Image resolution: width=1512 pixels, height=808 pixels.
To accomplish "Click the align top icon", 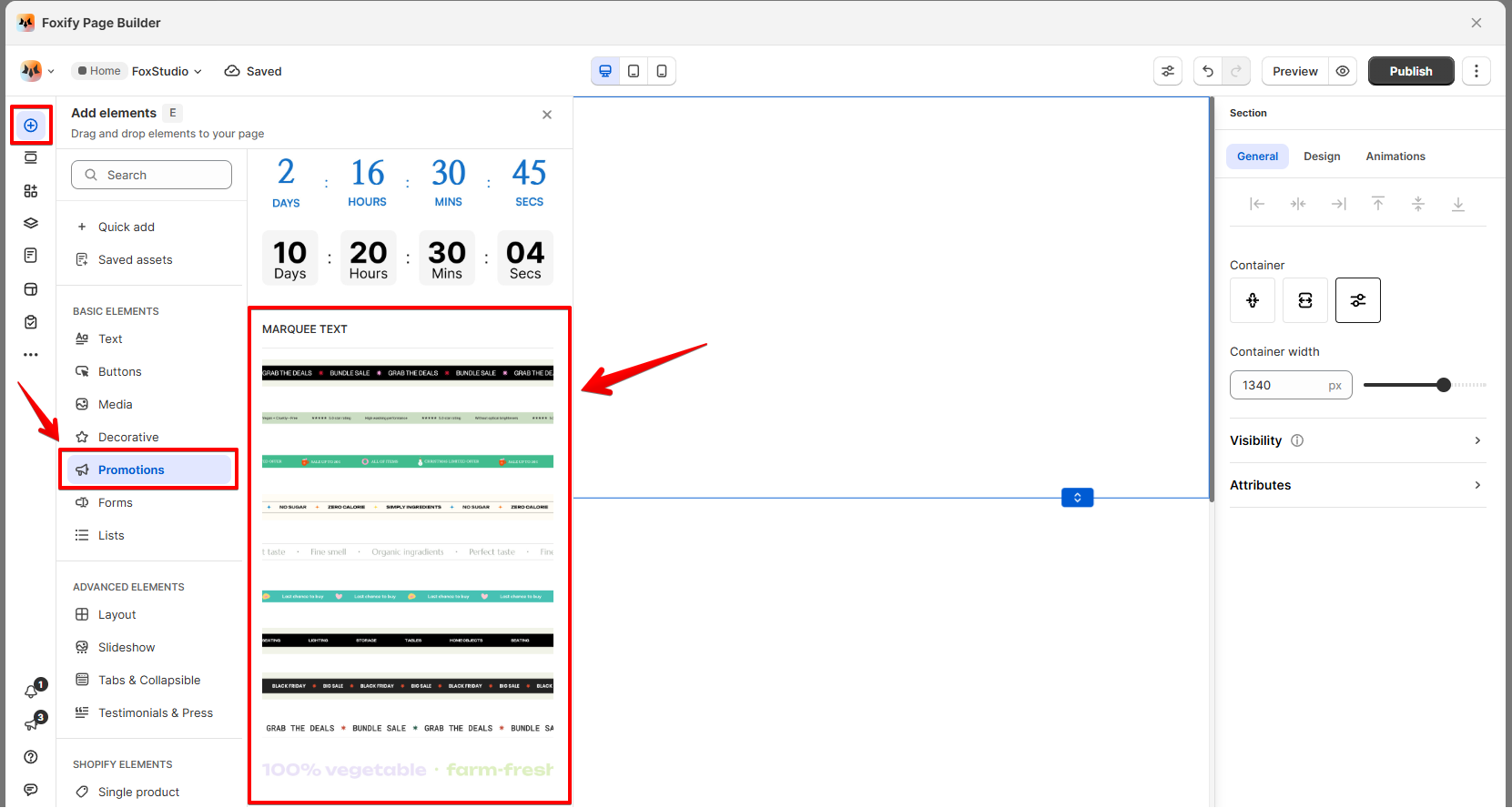I will [x=1378, y=204].
